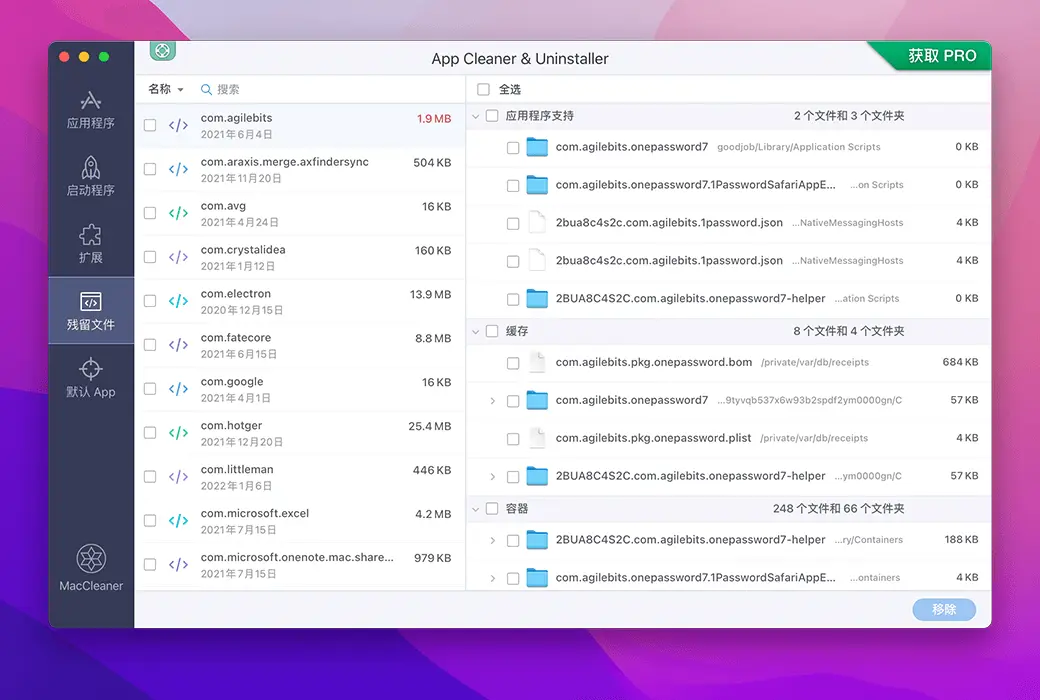
Task: Select the 残留文件 sidebar icon
Action: point(91,302)
